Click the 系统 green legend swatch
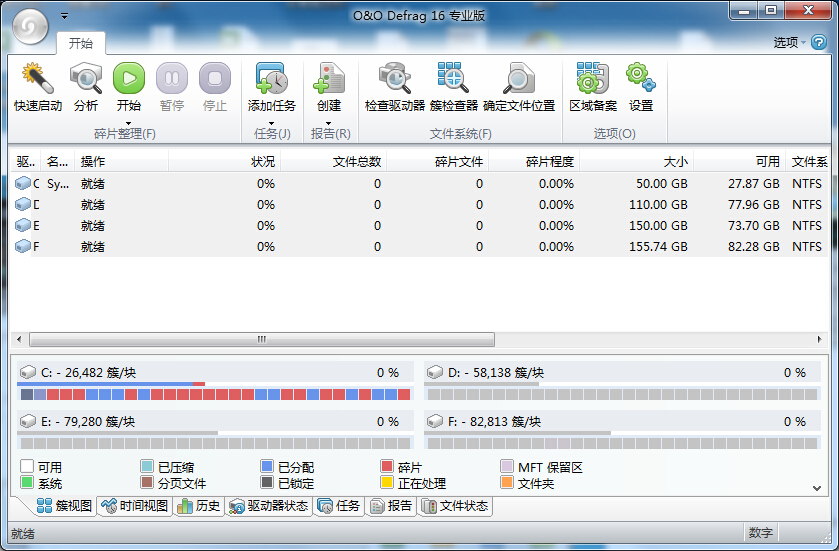The image size is (839, 551). pyautogui.click(x=27, y=482)
